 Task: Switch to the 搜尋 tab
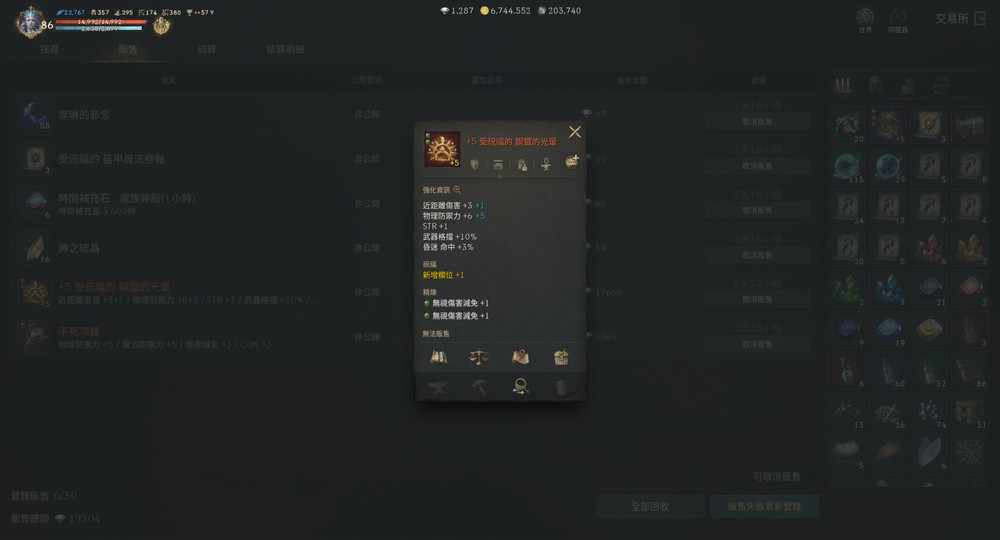[49, 49]
